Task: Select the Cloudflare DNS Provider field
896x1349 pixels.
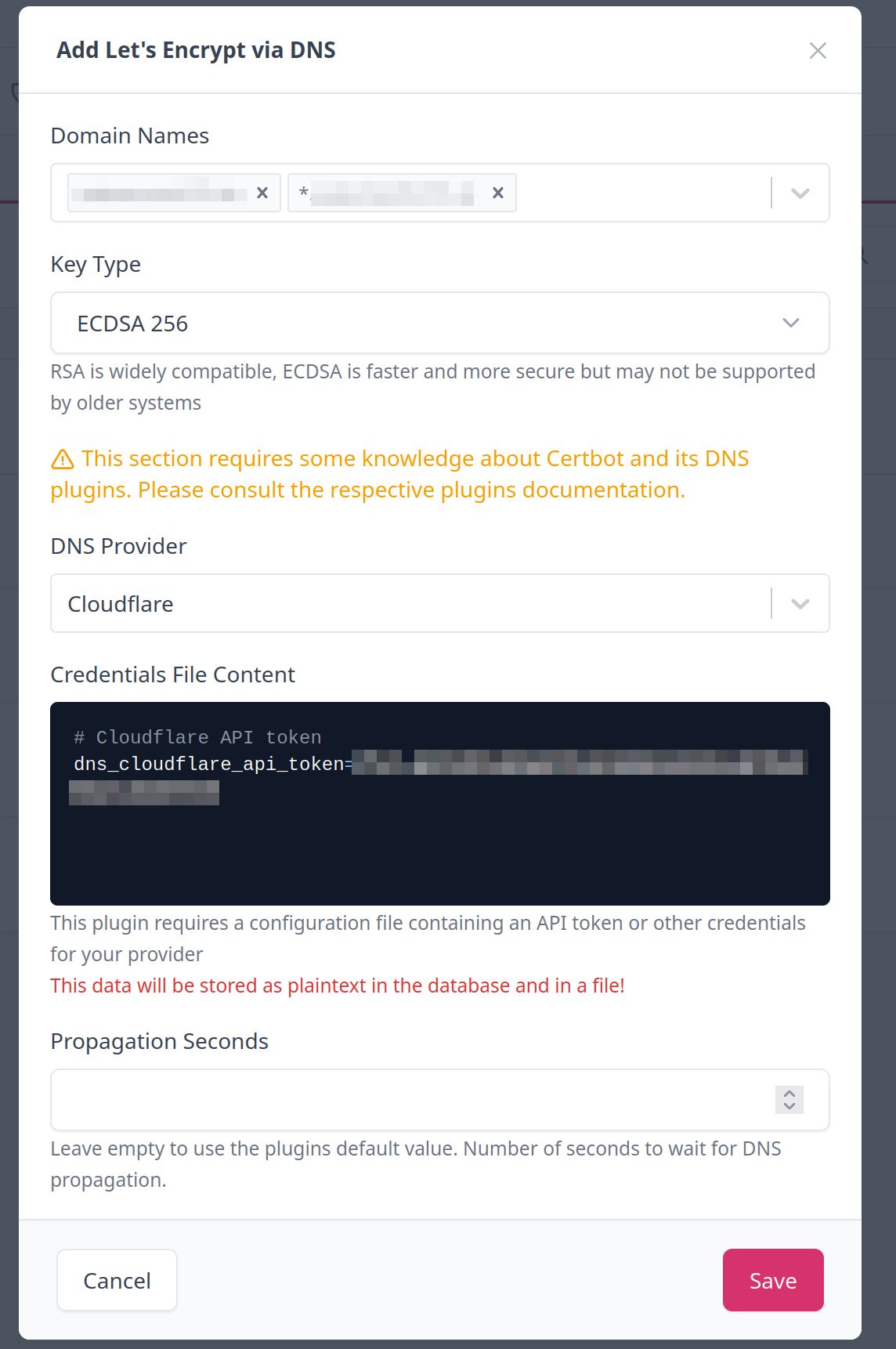Action: pos(407,604)
